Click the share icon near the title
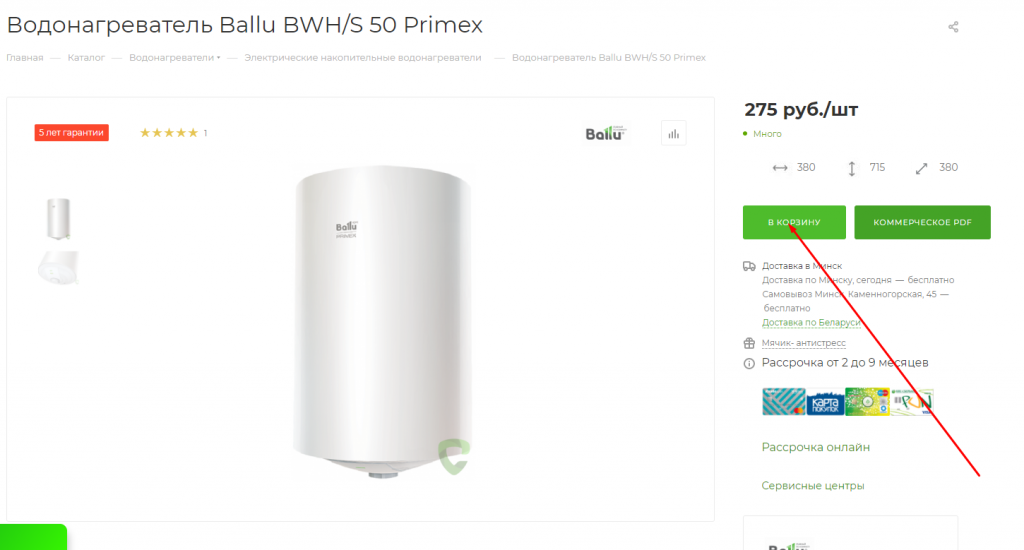 953,27
